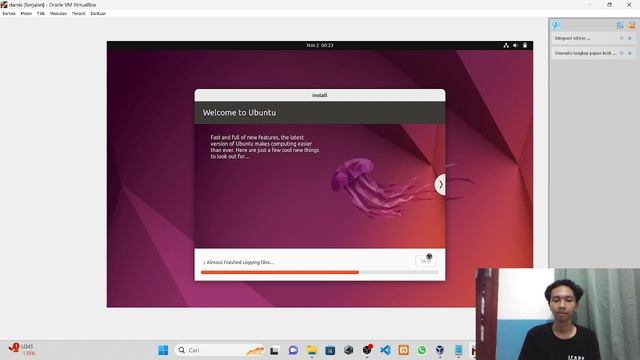
Task: Click the Ubuntu power battery icon
Action: [525, 45]
